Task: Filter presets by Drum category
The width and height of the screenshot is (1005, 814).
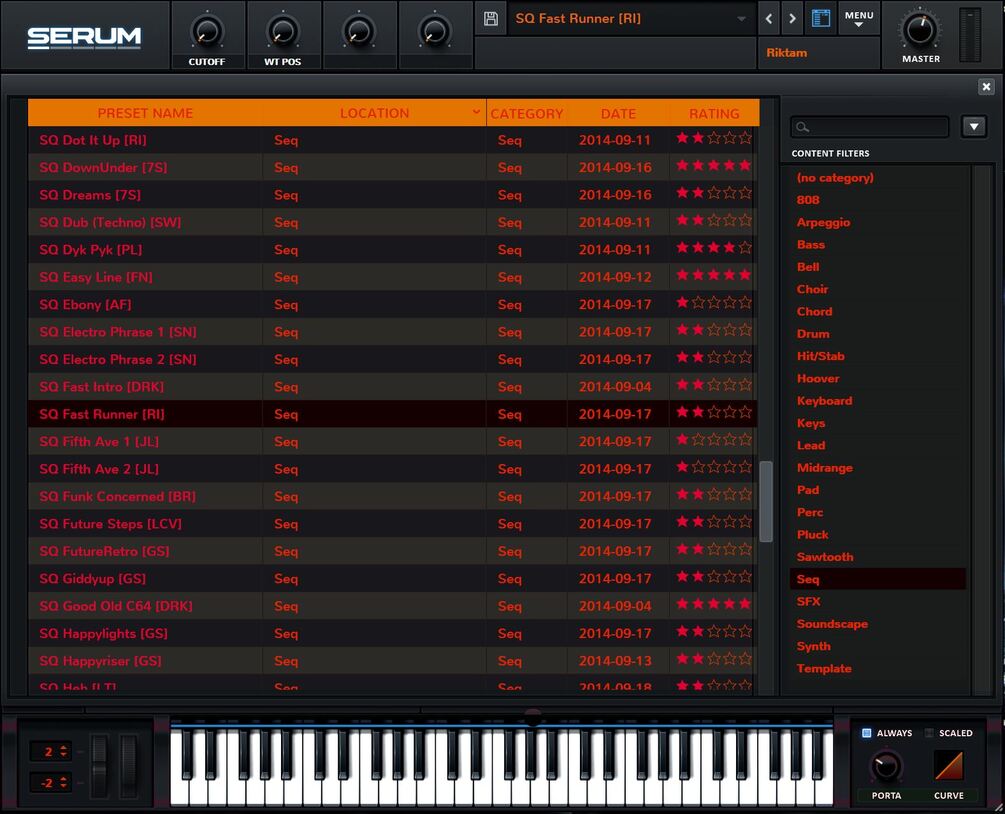Action: click(813, 334)
